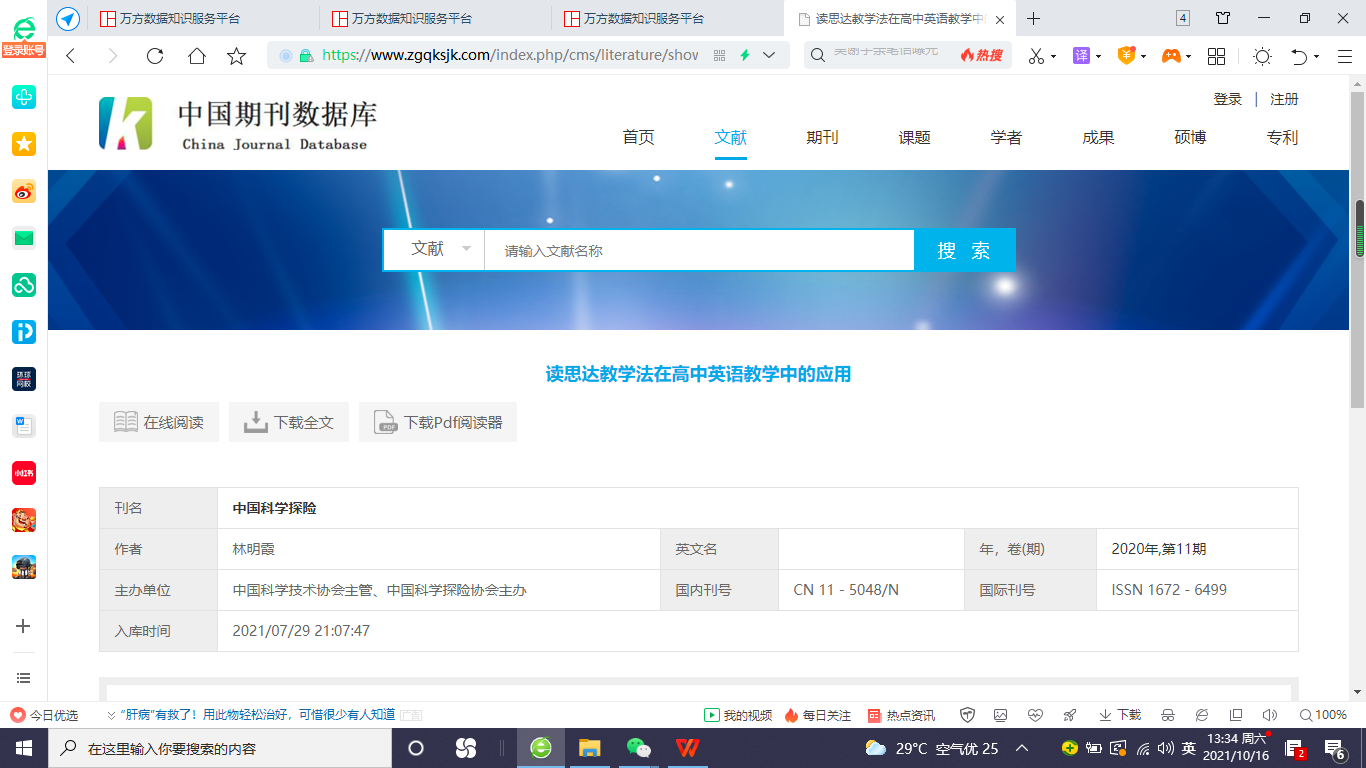Viewport: 1366px width, 768px height.
Task: Click the browser home icon
Action: tap(197, 56)
